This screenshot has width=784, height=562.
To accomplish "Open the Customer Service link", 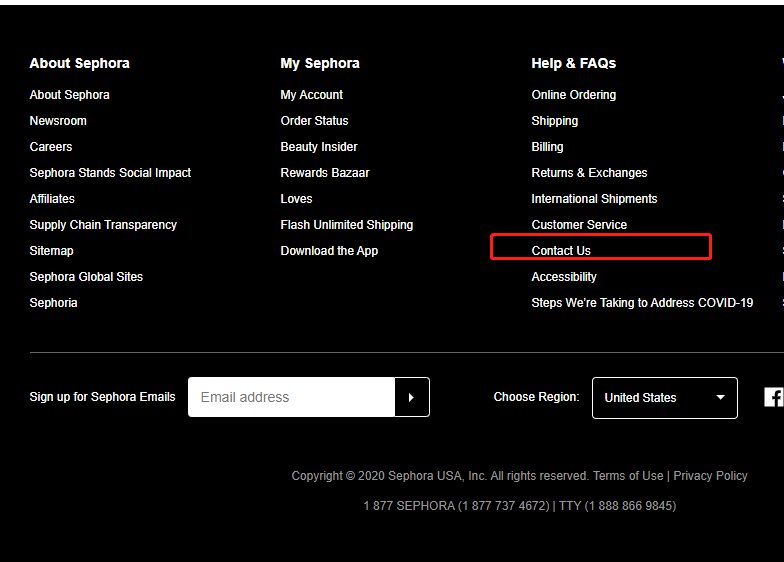I will pyautogui.click(x=580, y=224).
